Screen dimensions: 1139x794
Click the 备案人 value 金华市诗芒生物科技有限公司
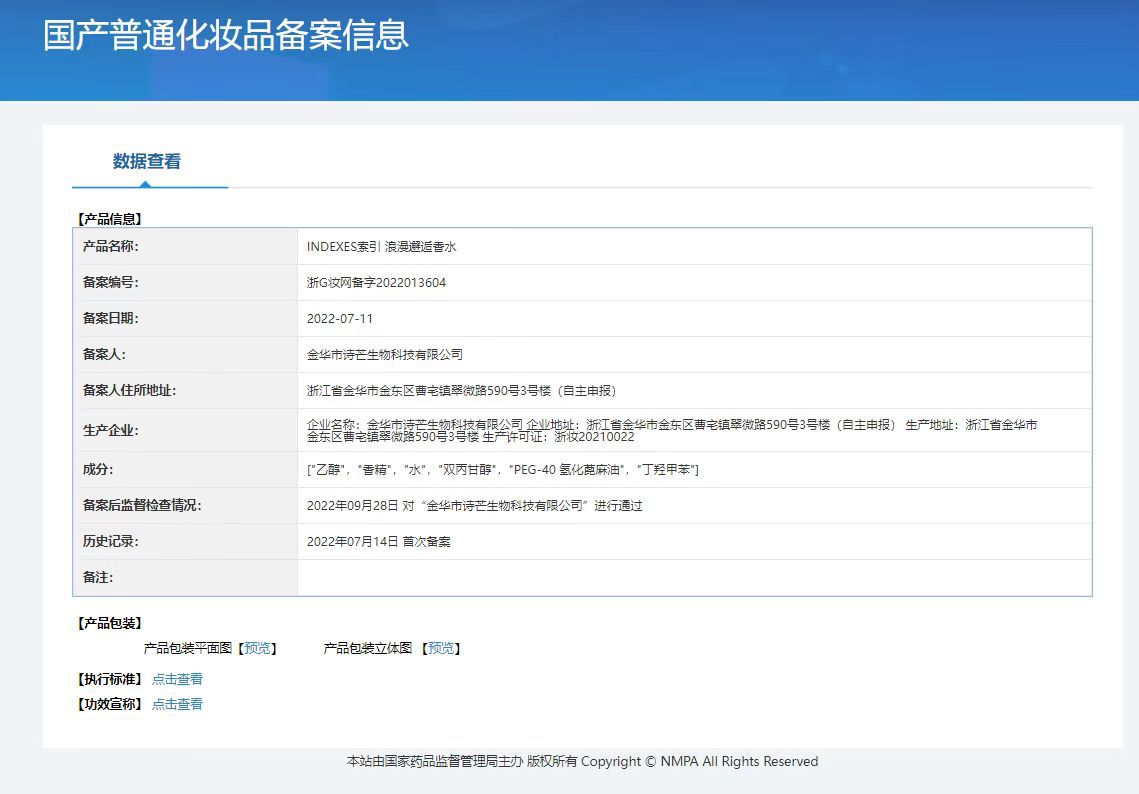pos(384,355)
